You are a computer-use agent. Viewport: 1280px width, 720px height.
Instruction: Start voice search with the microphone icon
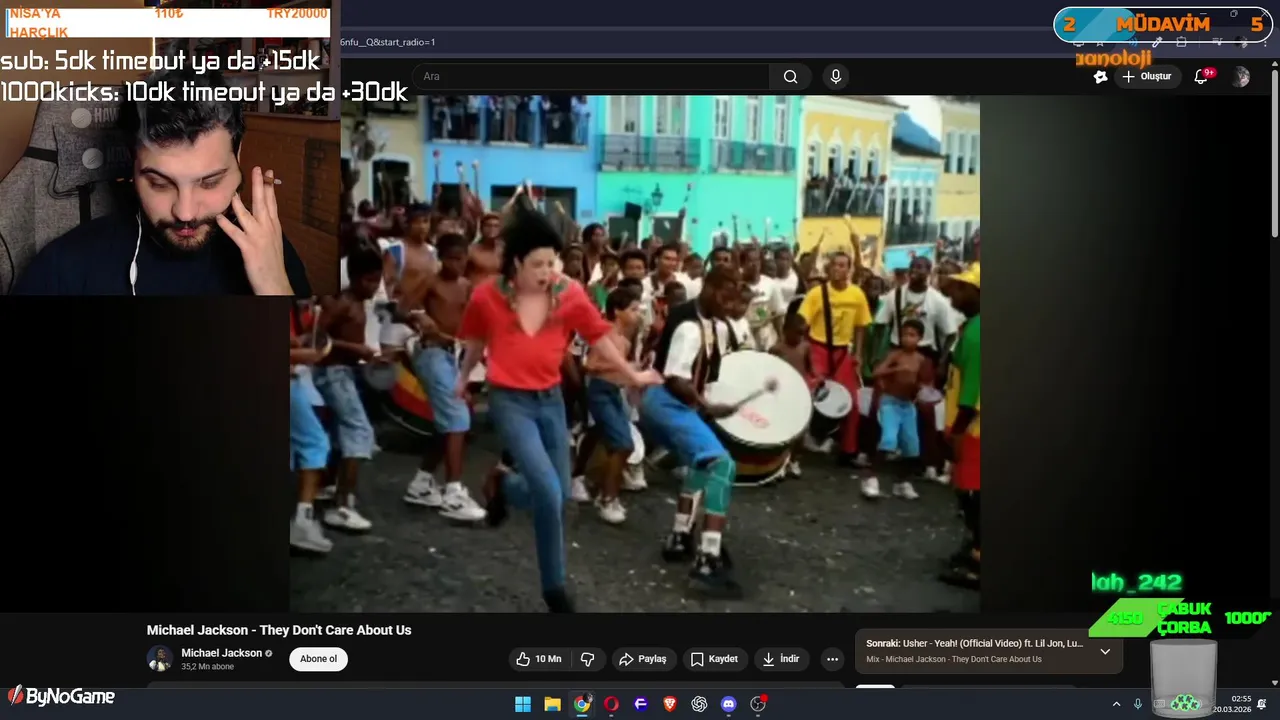coord(836,77)
